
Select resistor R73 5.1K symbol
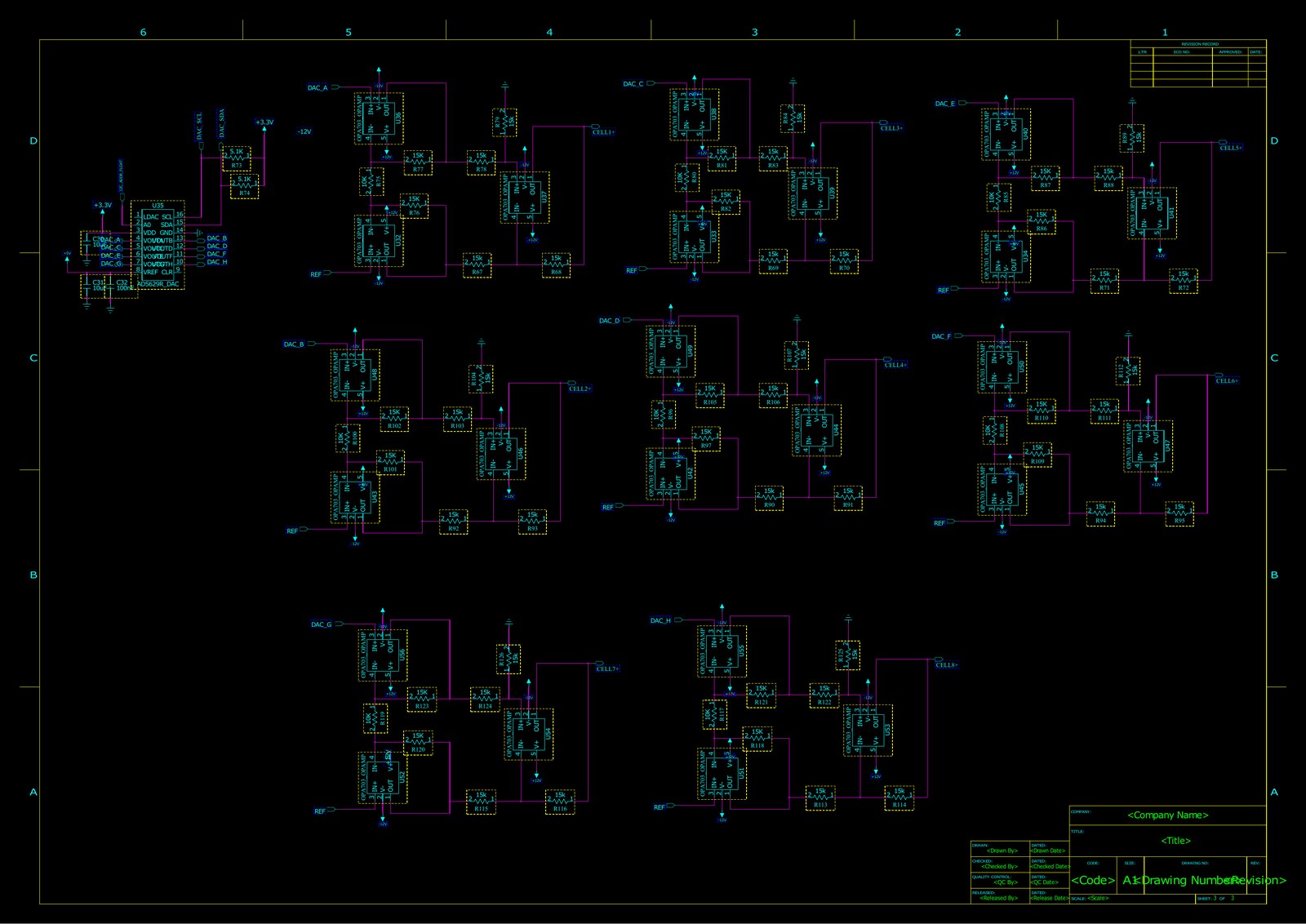pyautogui.click(x=237, y=158)
